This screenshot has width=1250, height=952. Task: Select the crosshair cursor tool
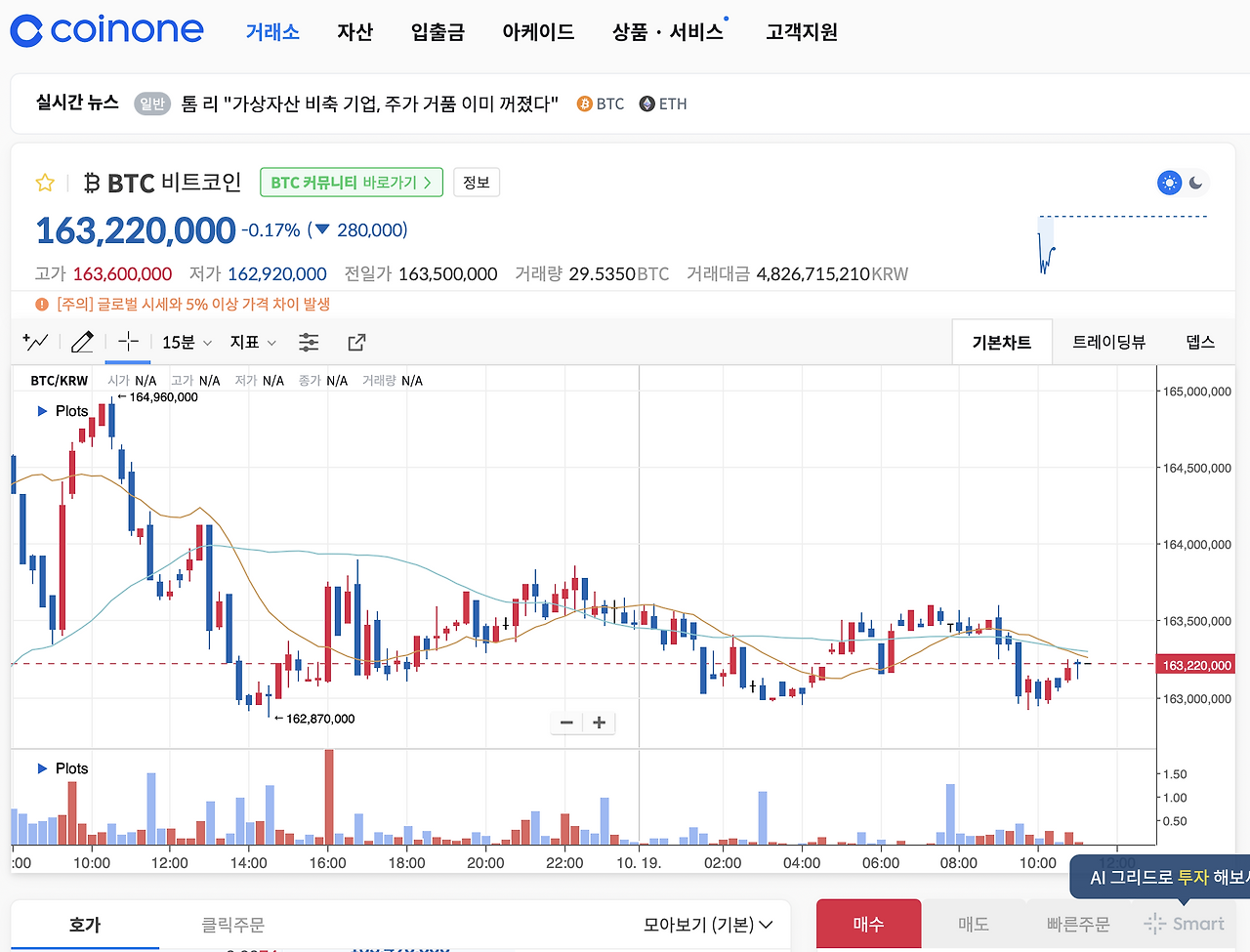pyautogui.click(x=128, y=342)
